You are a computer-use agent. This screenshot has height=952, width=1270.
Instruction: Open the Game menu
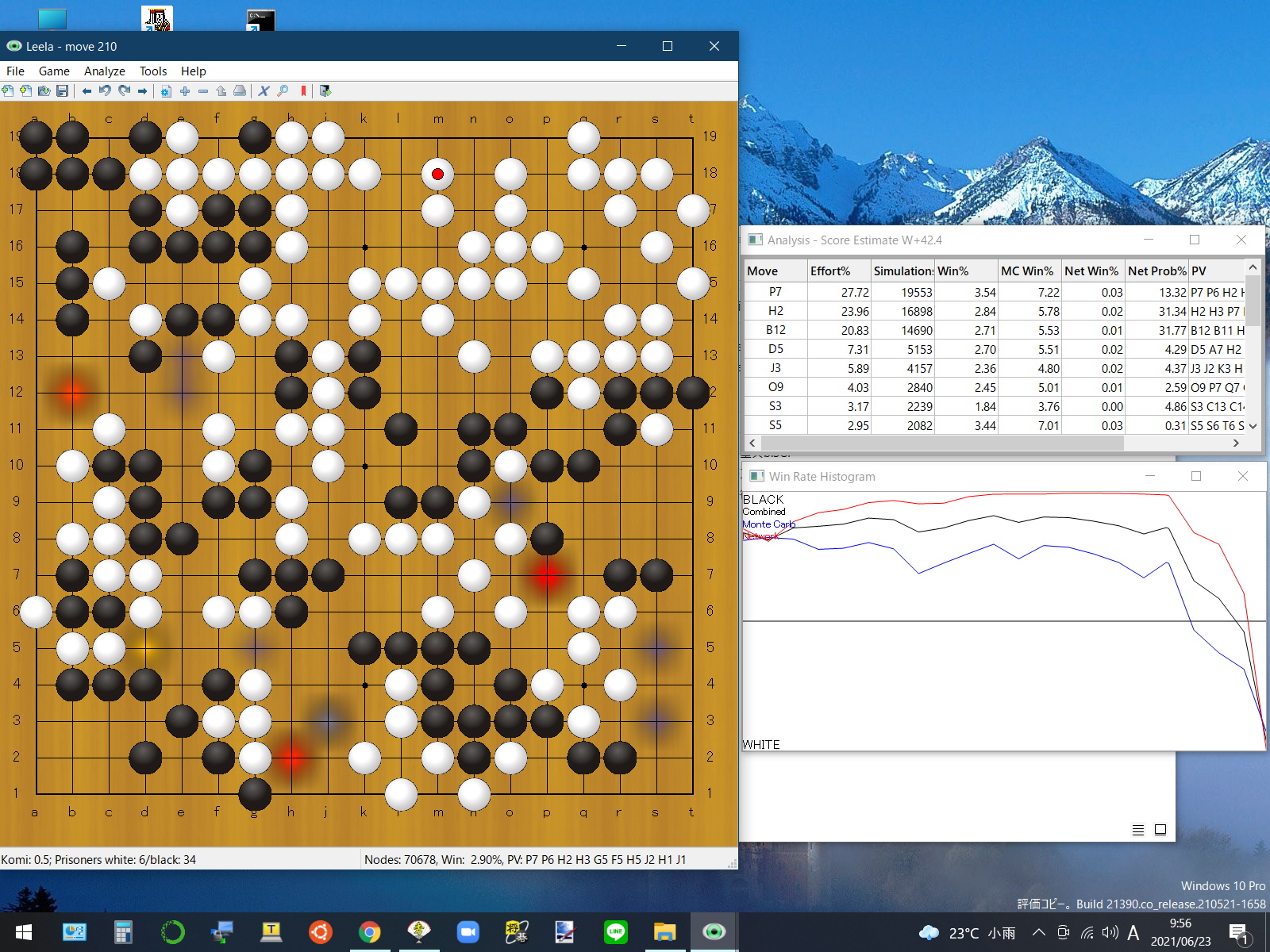[x=54, y=71]
